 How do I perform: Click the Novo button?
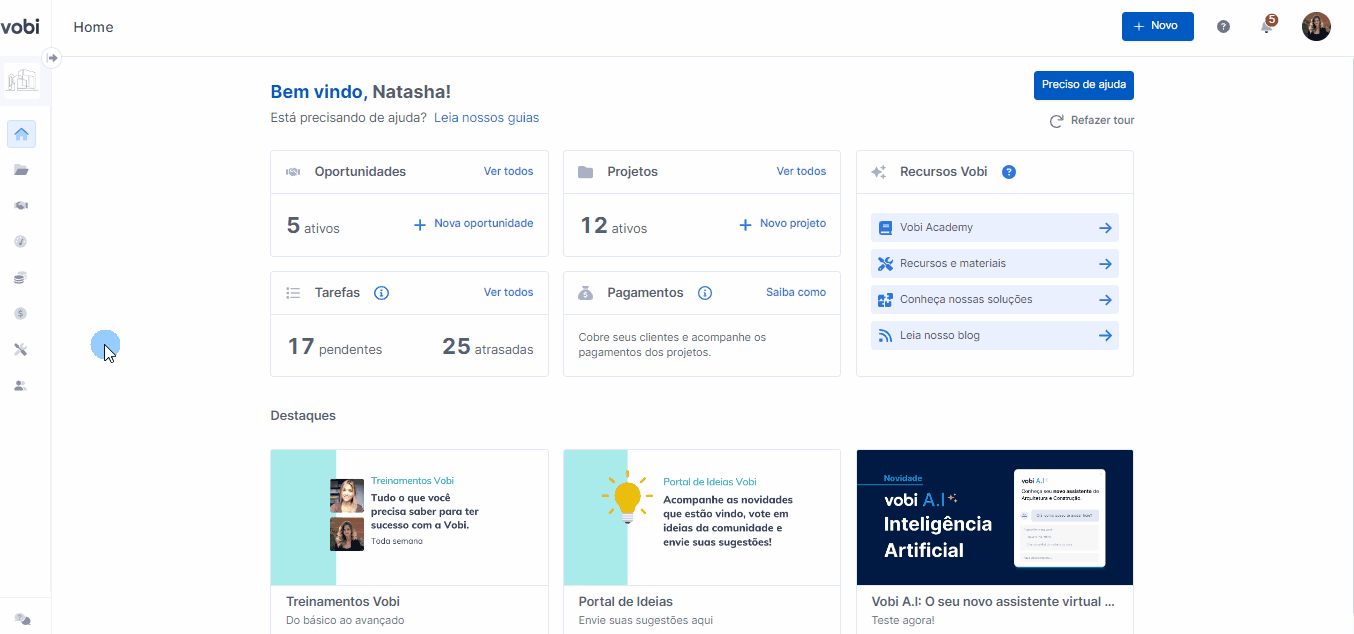click(1157, 26)
